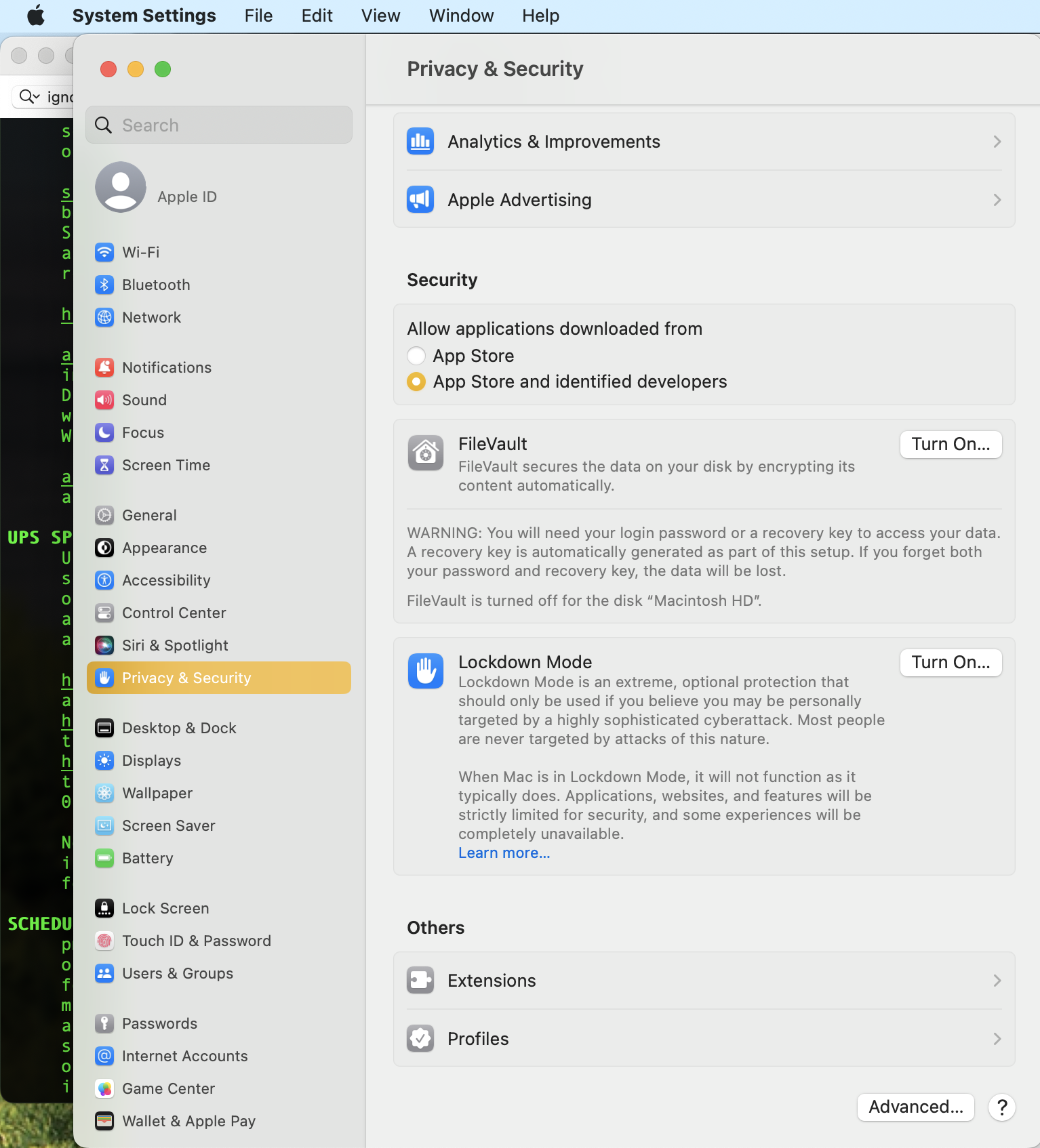This screenshot has height=1148, width=1040.
Task: Open Wi-Fi settings icon in sidebar
Action: [x=104, y=252]
